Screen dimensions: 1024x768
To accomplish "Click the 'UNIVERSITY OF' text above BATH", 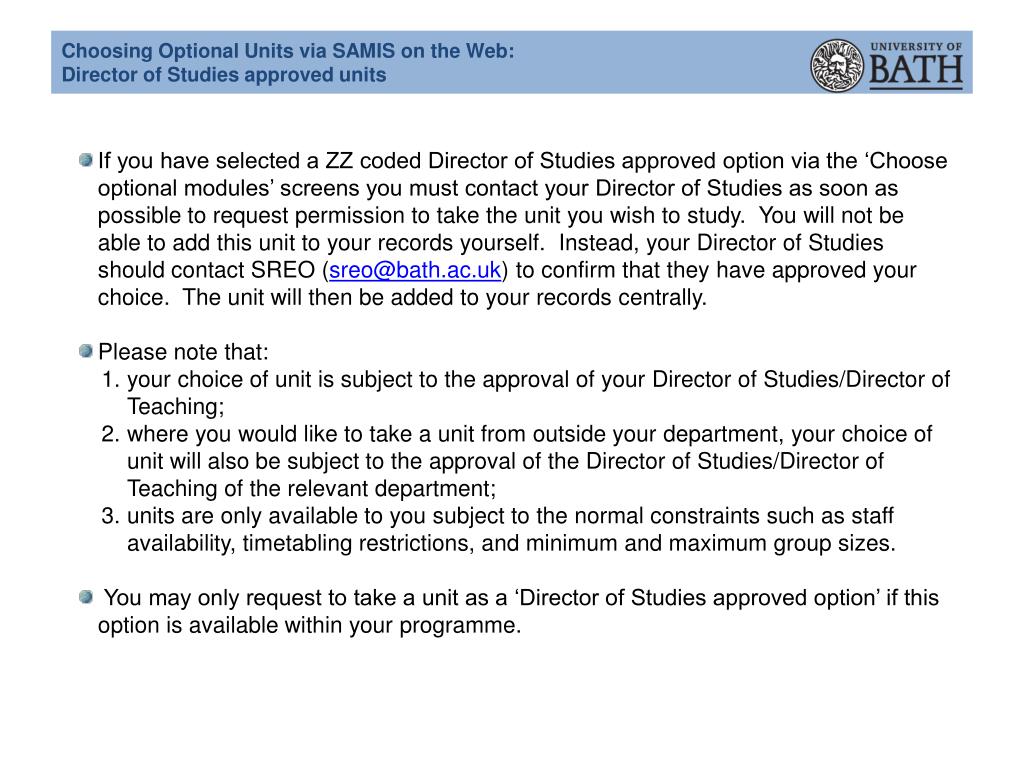I will pyautogui.click(x=916, y=47).
